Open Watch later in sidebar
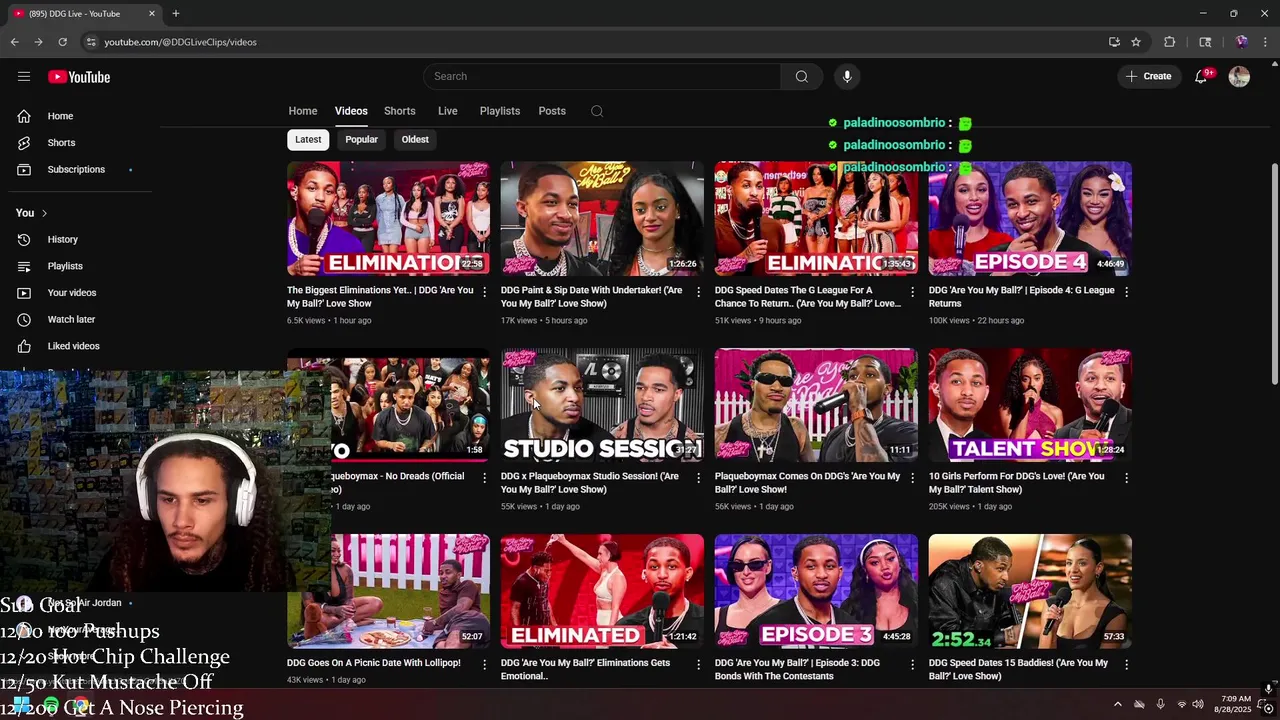Screen dimensions: 1280x720 point(71,319)
